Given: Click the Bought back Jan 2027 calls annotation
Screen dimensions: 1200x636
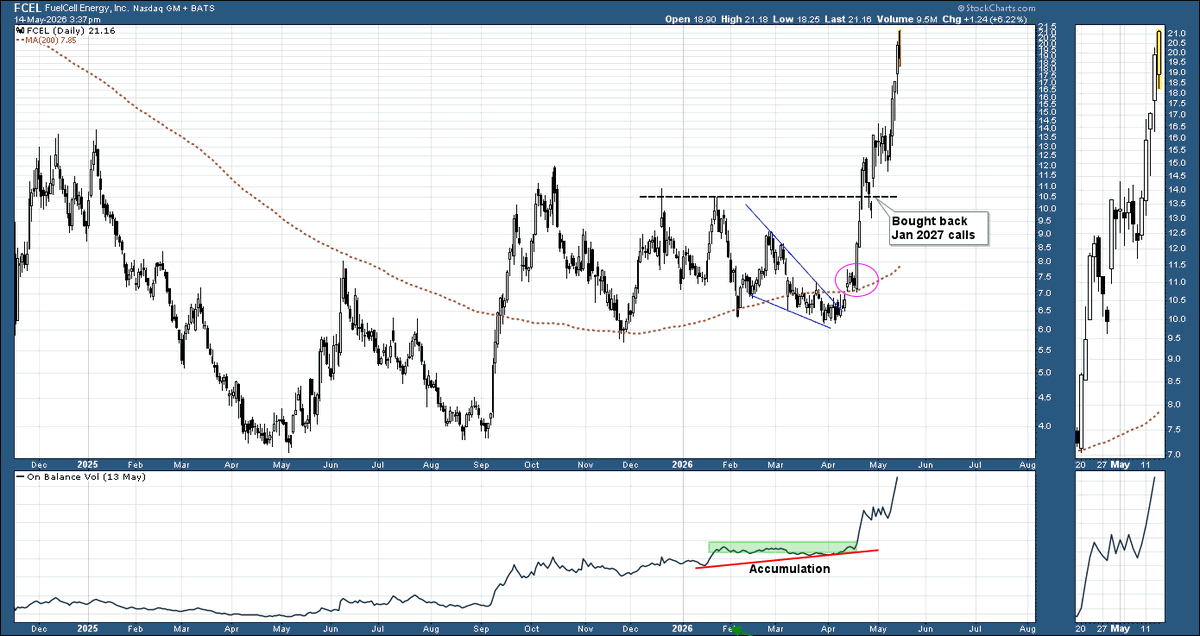Looking at the screenshot, I should [x=939, y=228].
